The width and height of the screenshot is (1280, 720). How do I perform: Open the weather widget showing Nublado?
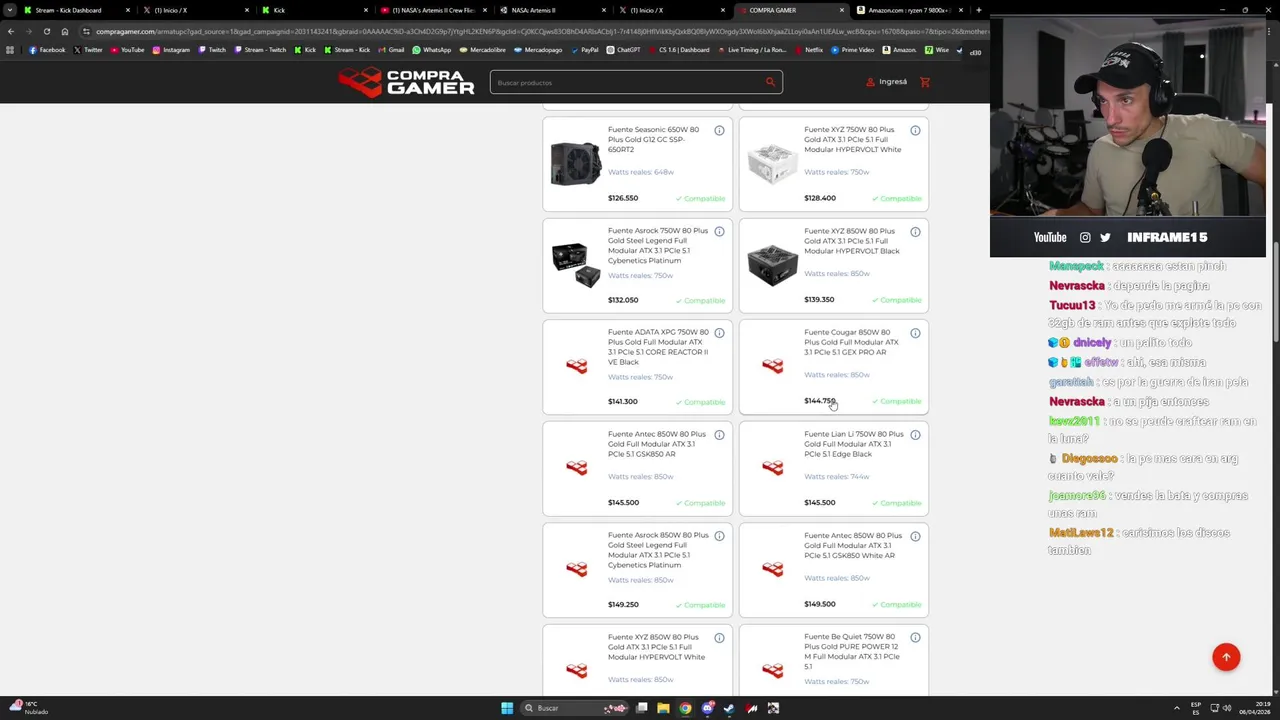(30, 708)
